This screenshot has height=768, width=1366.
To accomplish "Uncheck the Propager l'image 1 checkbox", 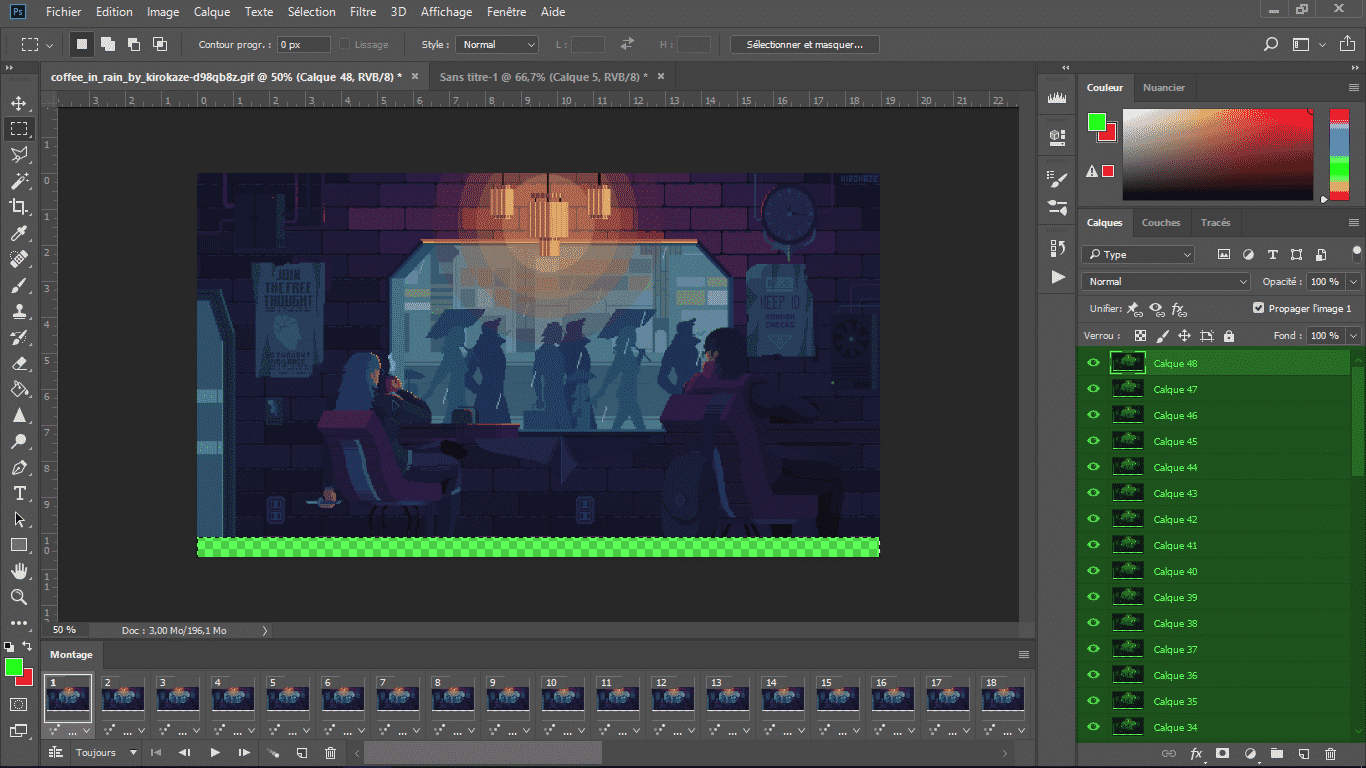I will coord(1258,309).
